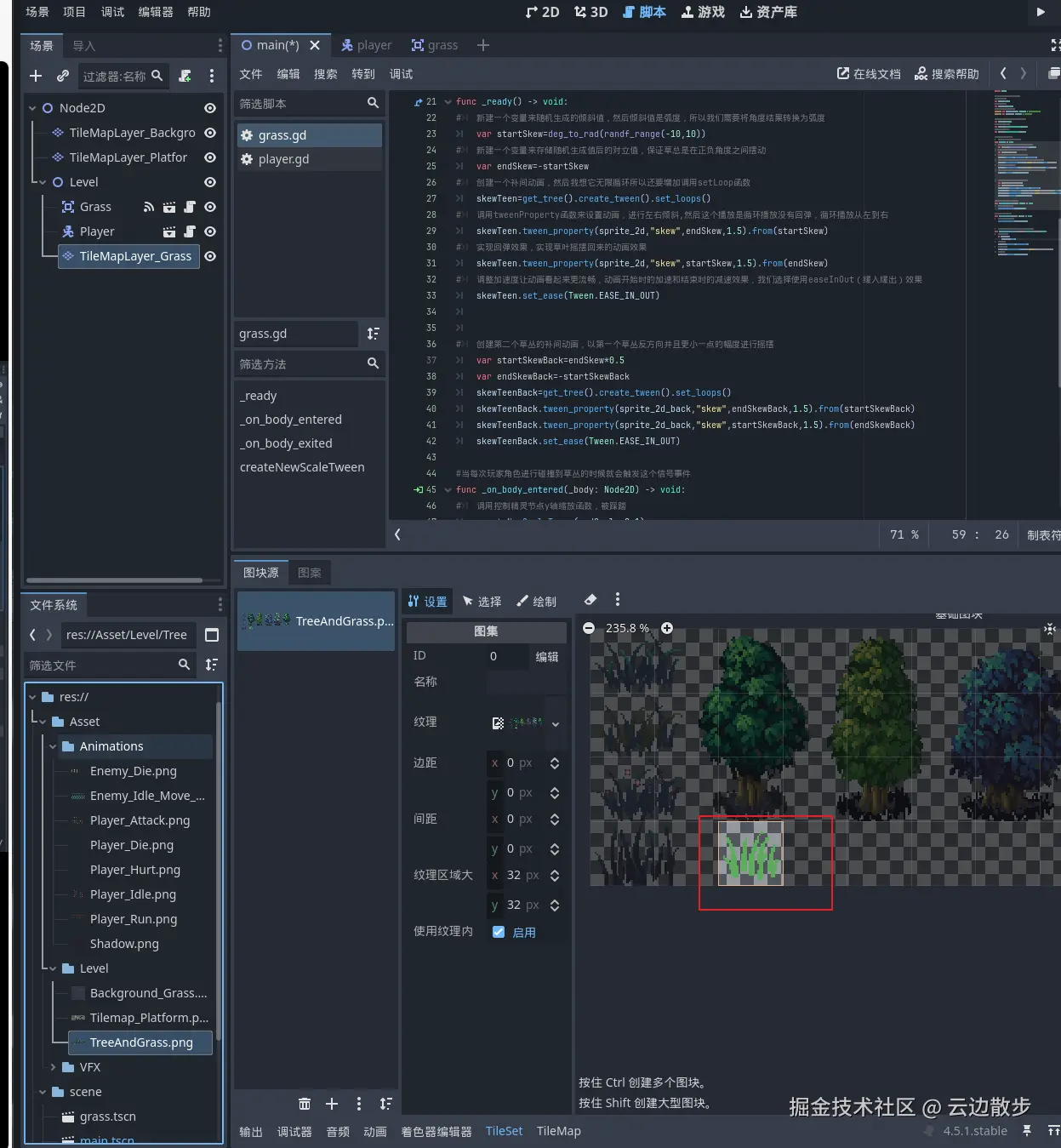Run the project with play button
Image resolution: width=1061 pixels, height=1148 pixels.
pyautogui.click(x=1041, y=12)
